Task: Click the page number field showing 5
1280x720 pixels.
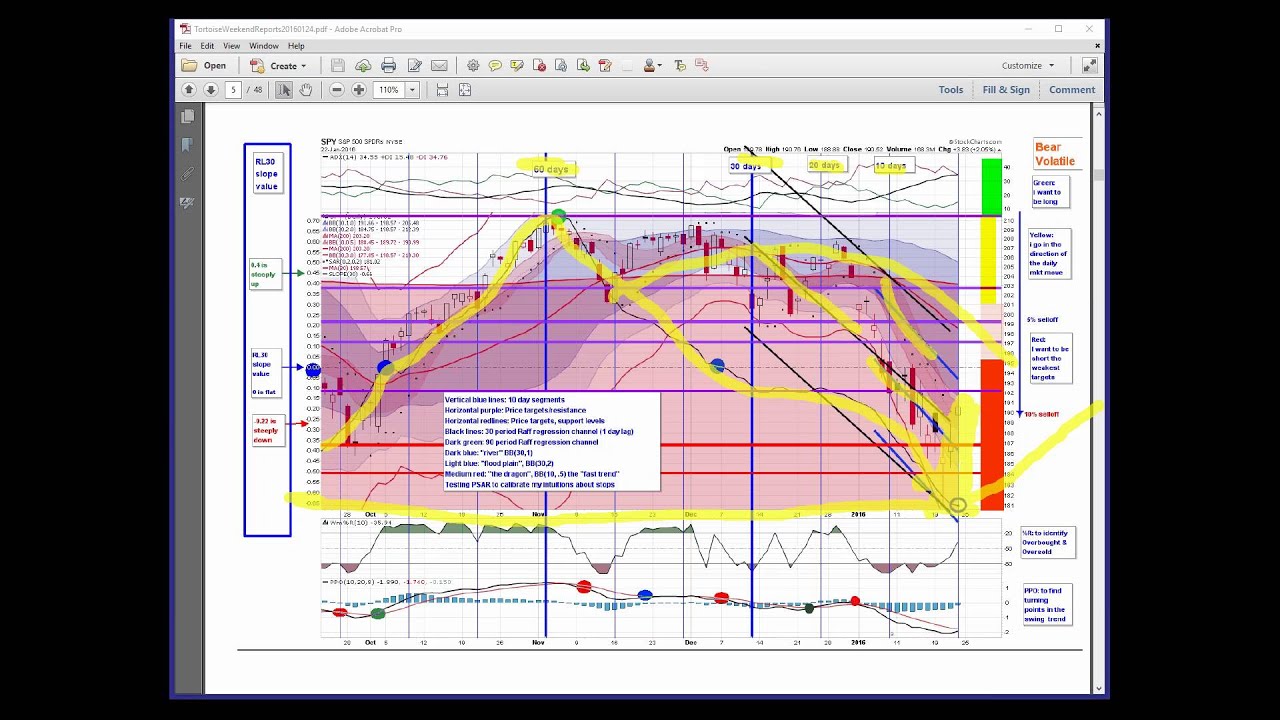Action: (233, 90)
